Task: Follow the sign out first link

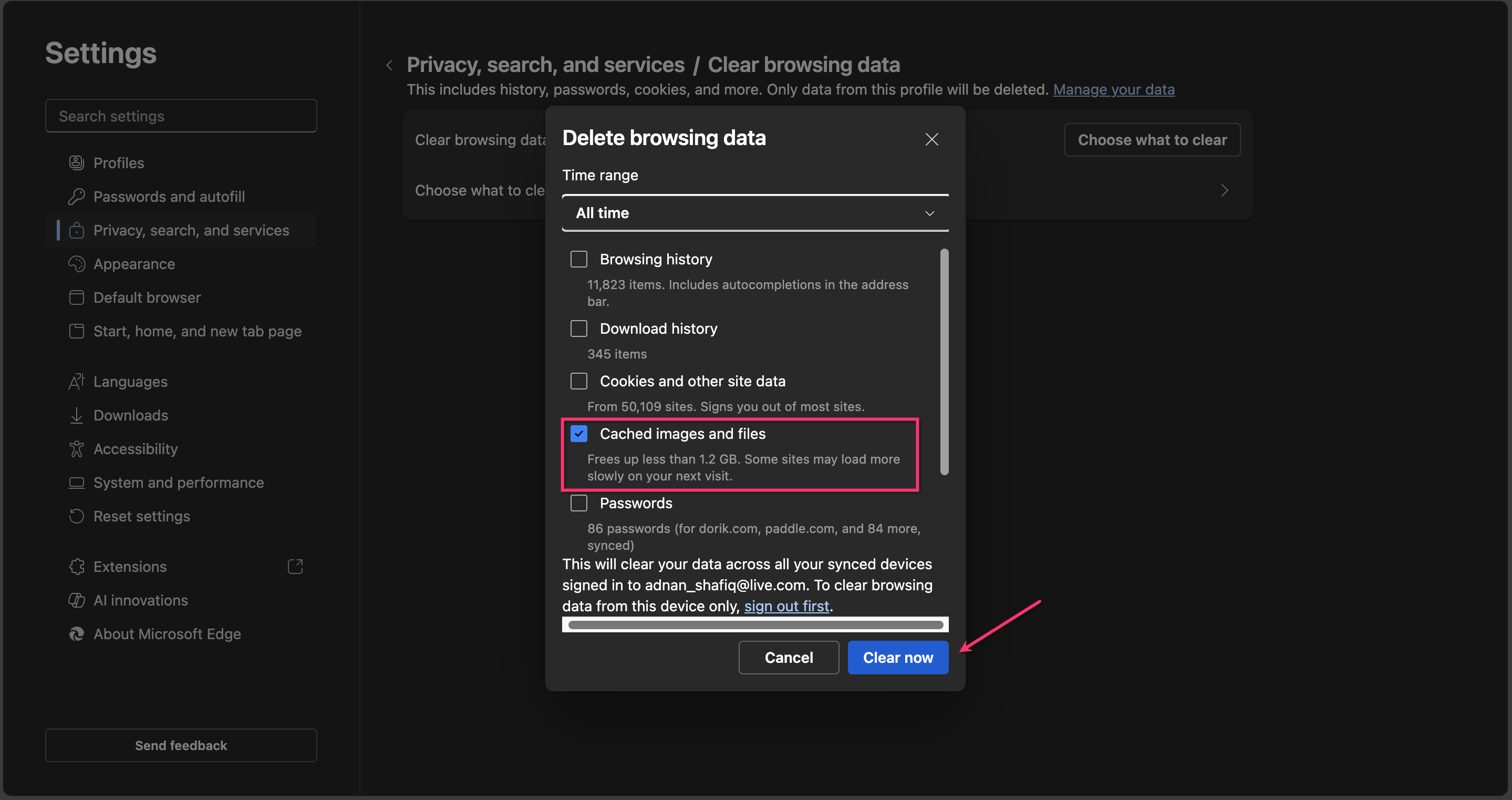Action: click(x=786, y=606)
